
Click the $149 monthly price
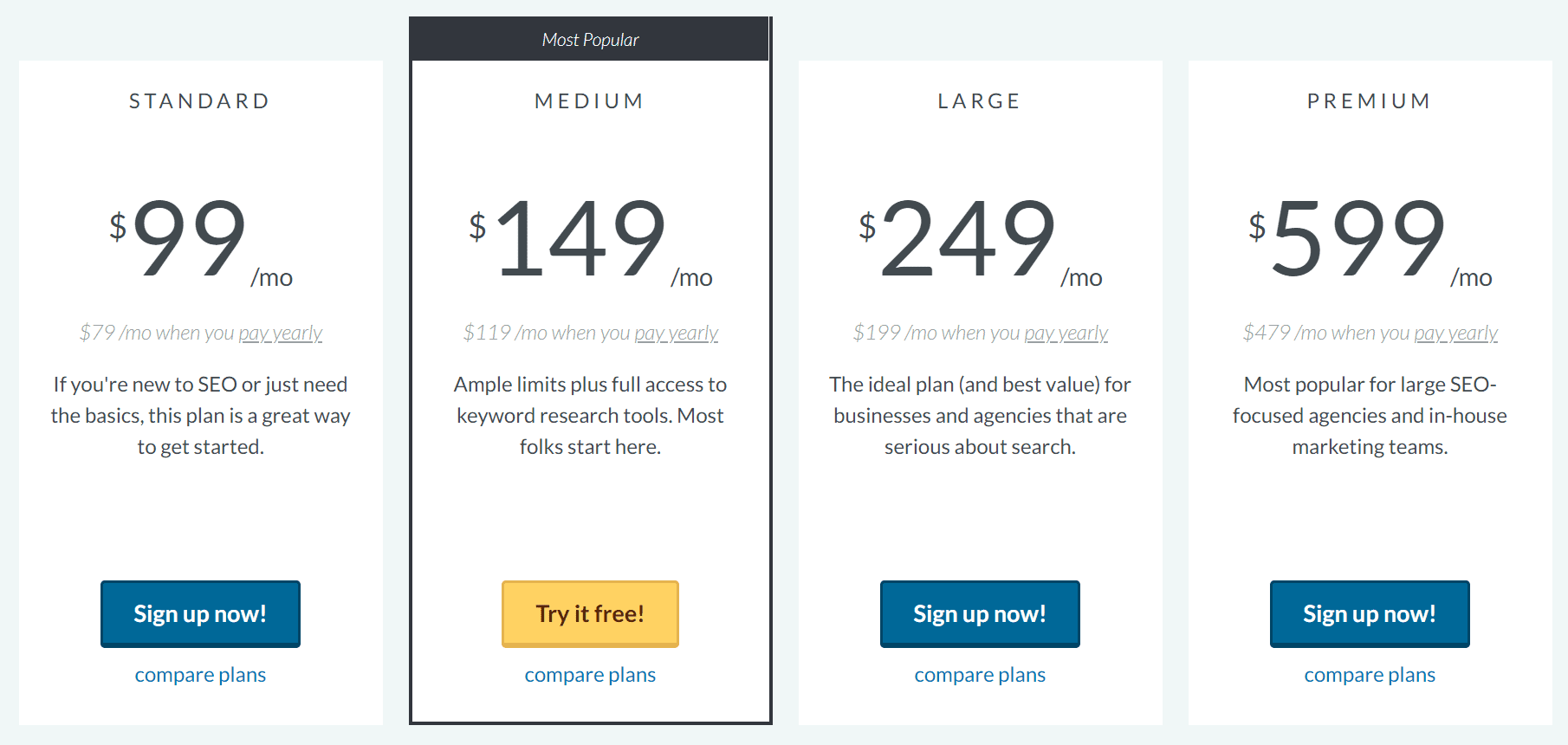pyautogui.click(x=580, y=238)
